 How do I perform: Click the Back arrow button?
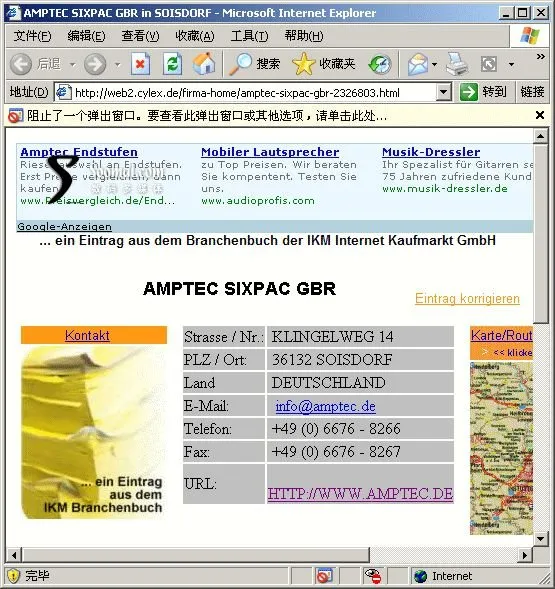pyautogui.click(x=21, y=64)
